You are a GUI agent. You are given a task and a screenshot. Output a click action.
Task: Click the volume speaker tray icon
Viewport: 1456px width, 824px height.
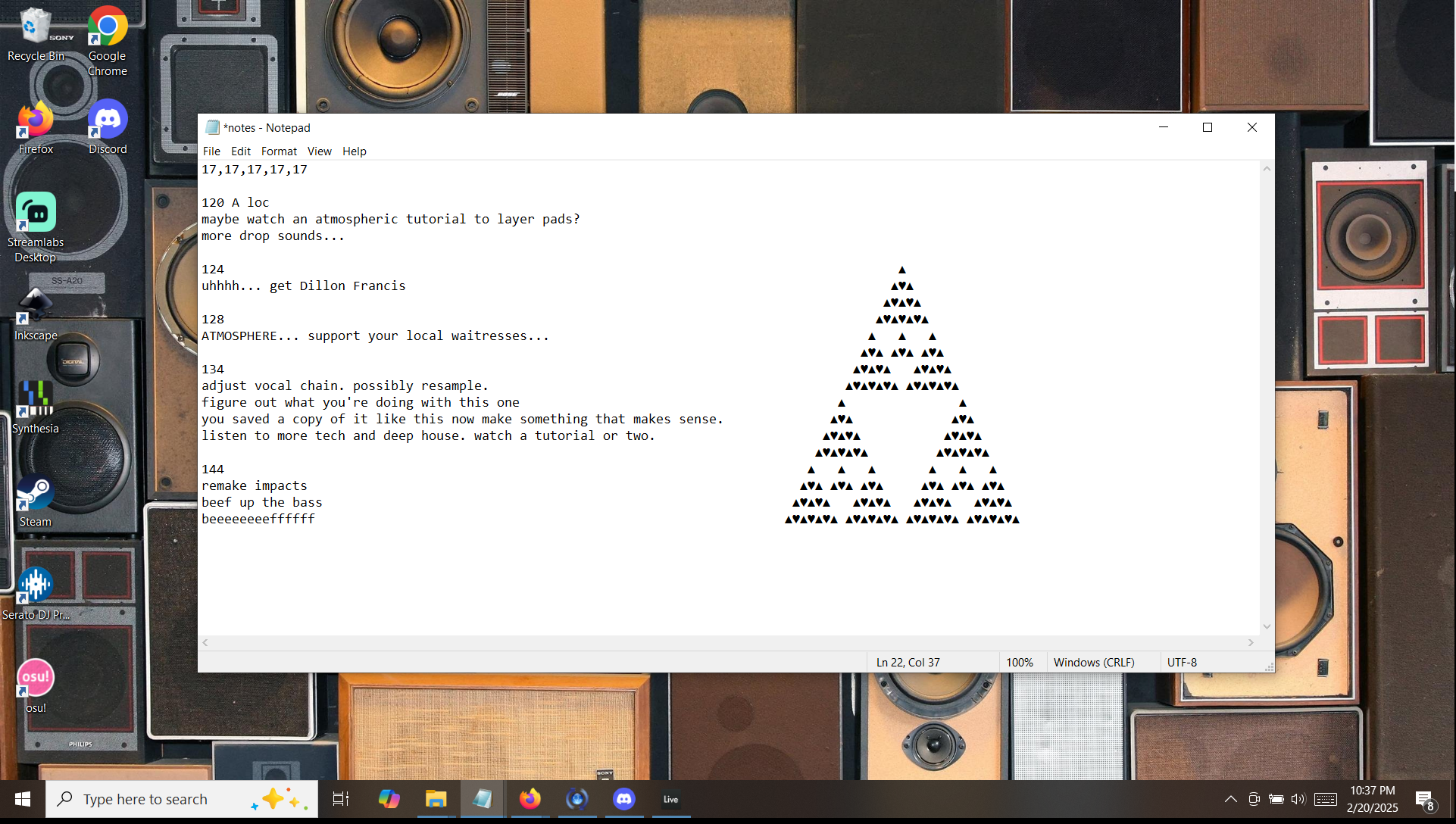pyautogui.click(x=1298, y=799)
